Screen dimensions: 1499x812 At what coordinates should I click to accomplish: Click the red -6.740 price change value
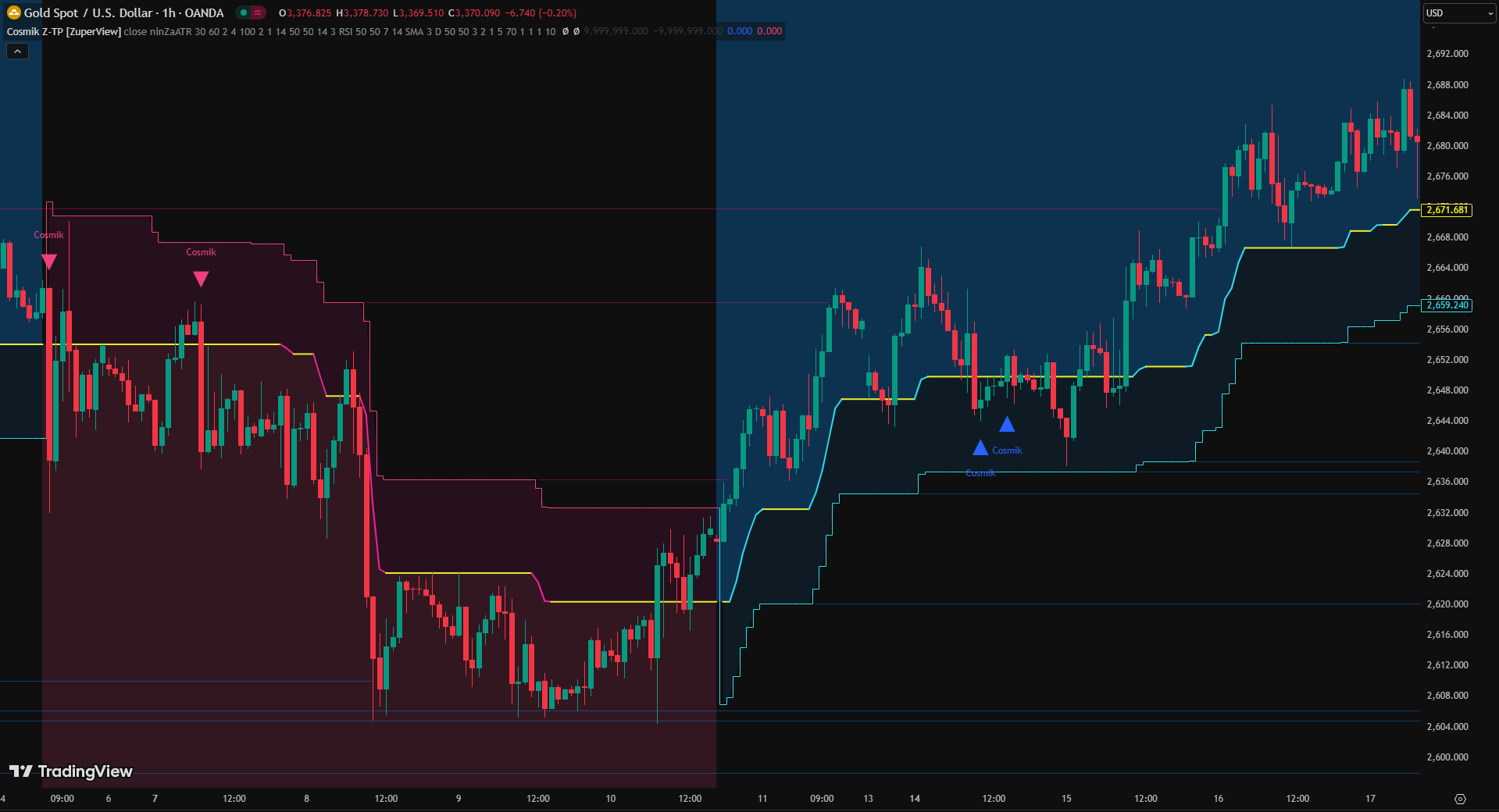[519, 12]
